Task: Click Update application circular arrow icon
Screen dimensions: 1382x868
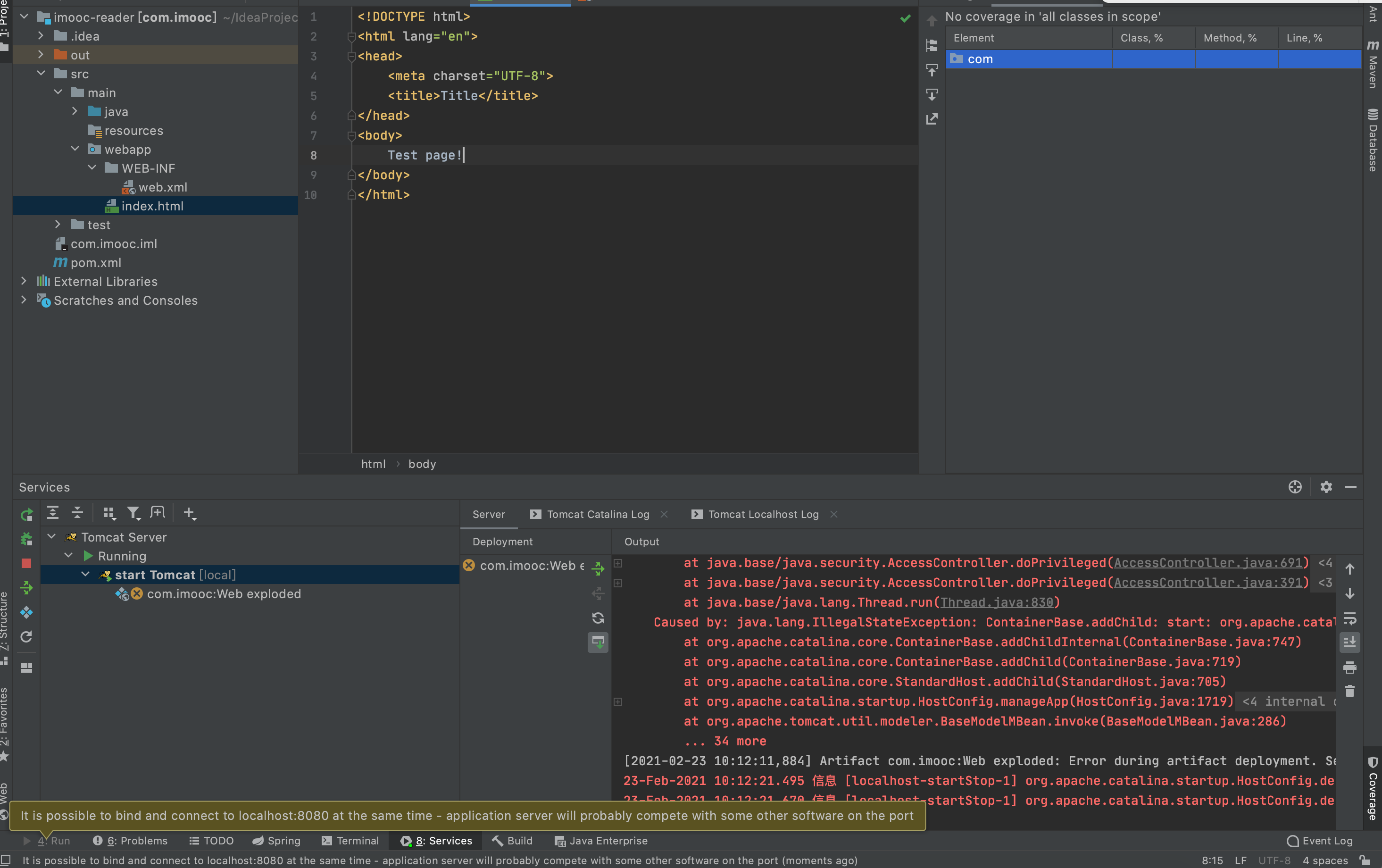Action: pyautogui.click(x=26, y=637)
